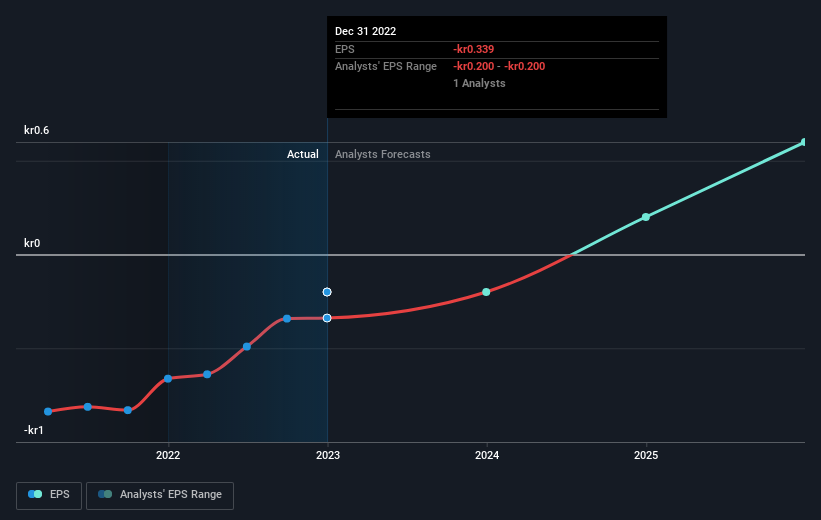The image size is (821, 520).
Task: Click the 2025 x-axis label
Action: click(x=646, y=455)
